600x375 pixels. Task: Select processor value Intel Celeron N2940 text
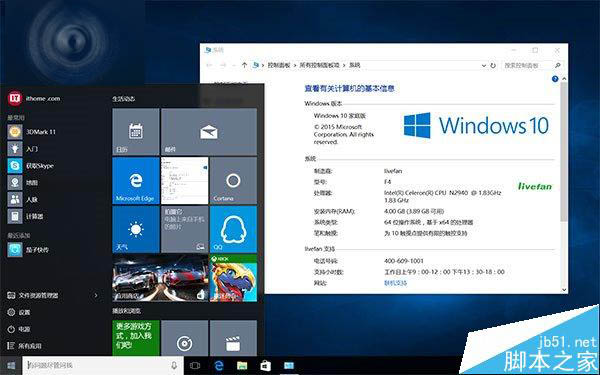[x=442, y=196]
